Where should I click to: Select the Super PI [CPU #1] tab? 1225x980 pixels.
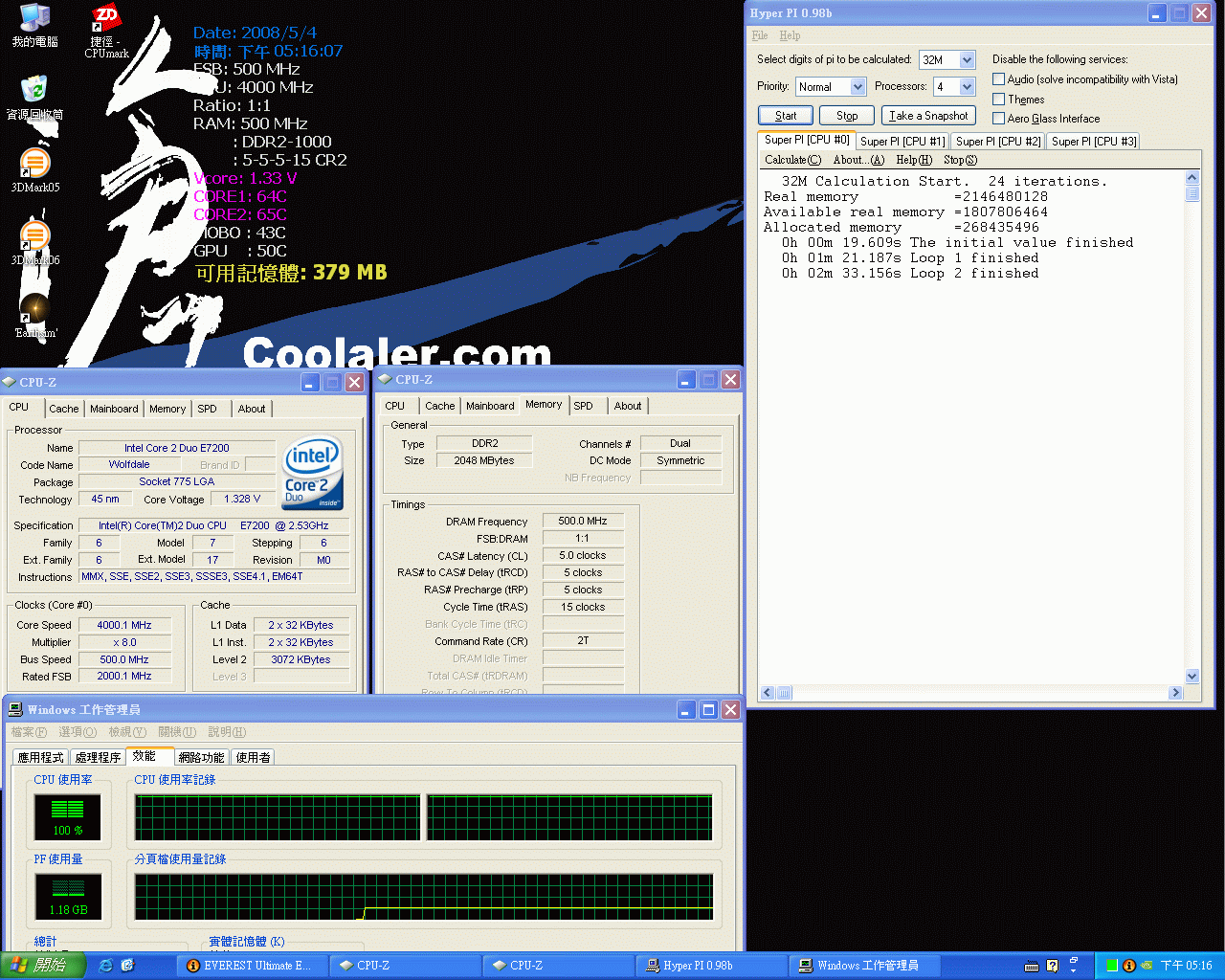point(902,142)
